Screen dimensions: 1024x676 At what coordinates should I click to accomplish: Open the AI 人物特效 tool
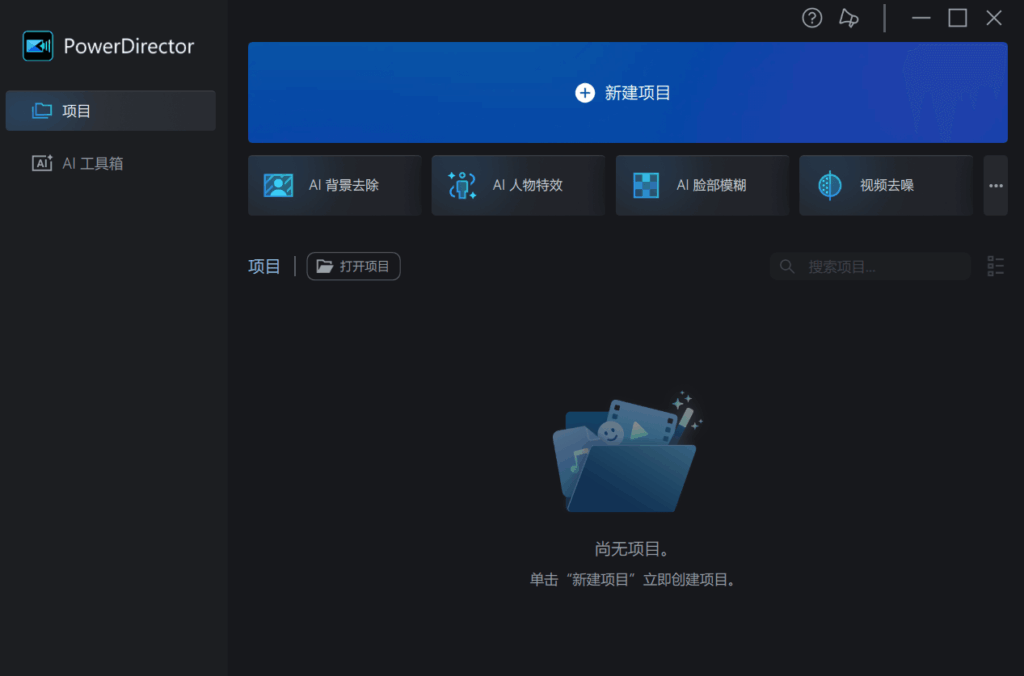518,185
